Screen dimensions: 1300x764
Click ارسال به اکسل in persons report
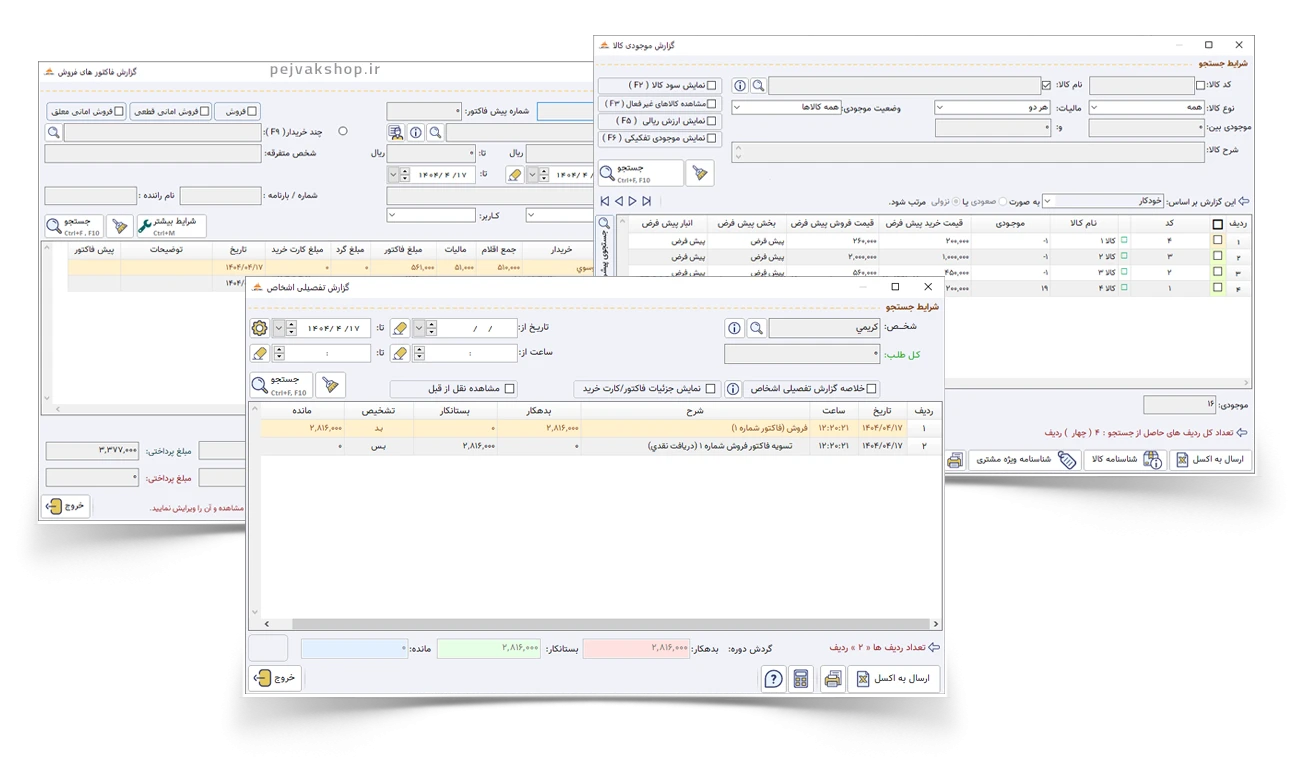click(x=895, y=679)
